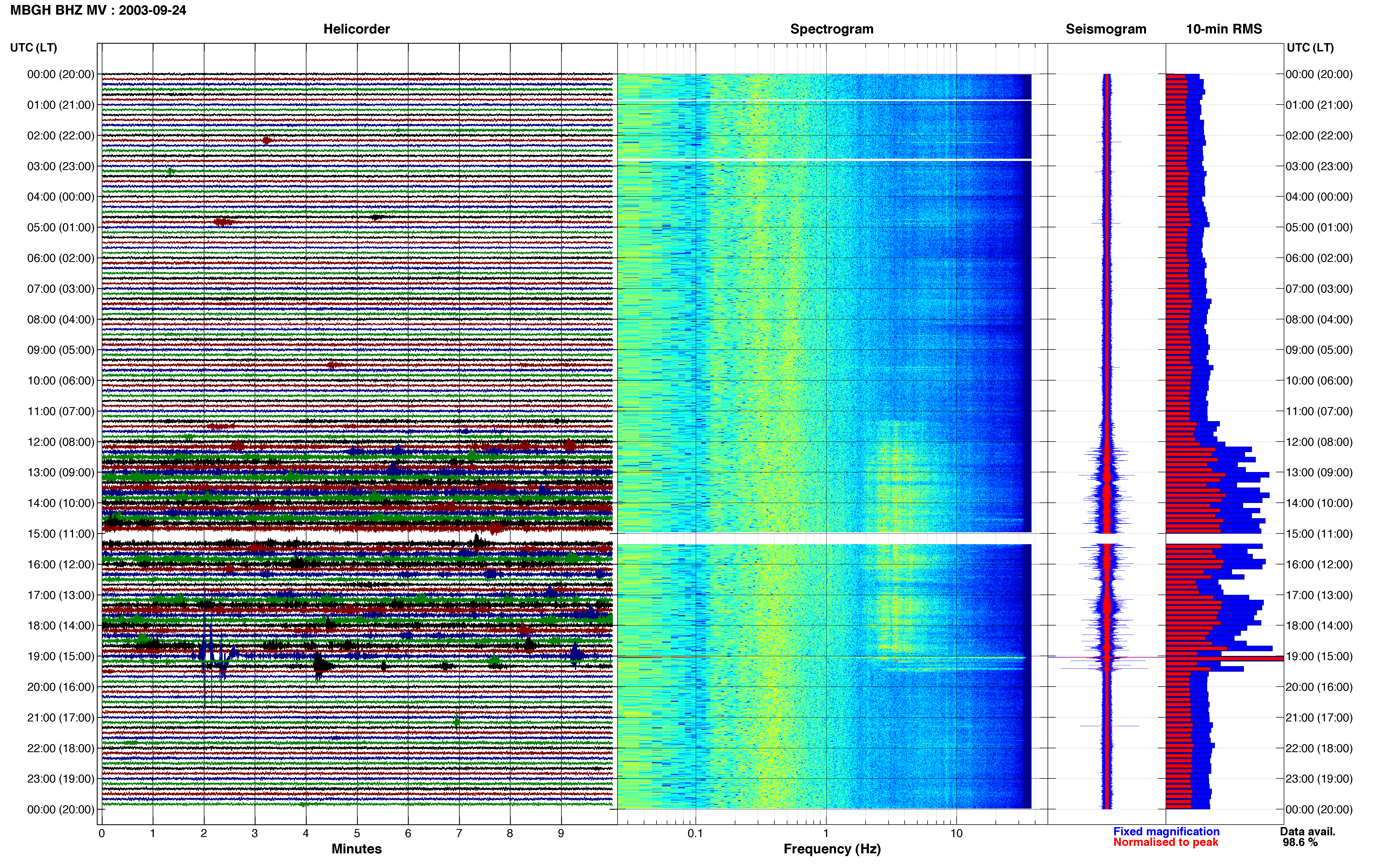Click the left "03:00 (23:00)" time label
This screenshot has height=868, width=1388.
pos(61,166)
